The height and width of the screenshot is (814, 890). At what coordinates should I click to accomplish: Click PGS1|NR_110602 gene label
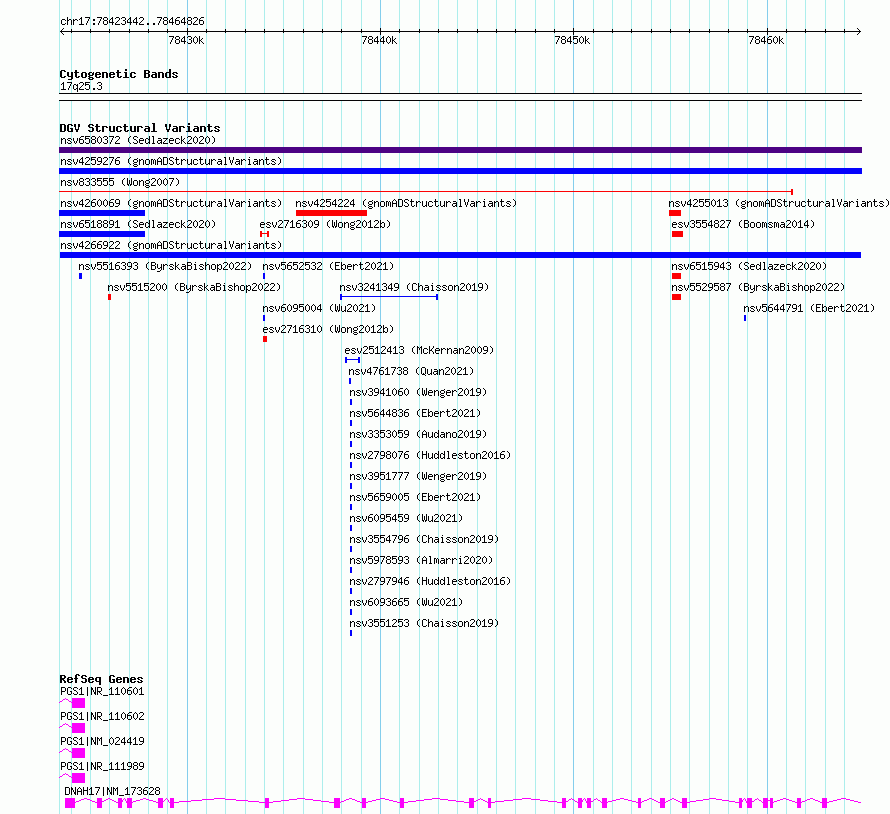click(102, 716)
